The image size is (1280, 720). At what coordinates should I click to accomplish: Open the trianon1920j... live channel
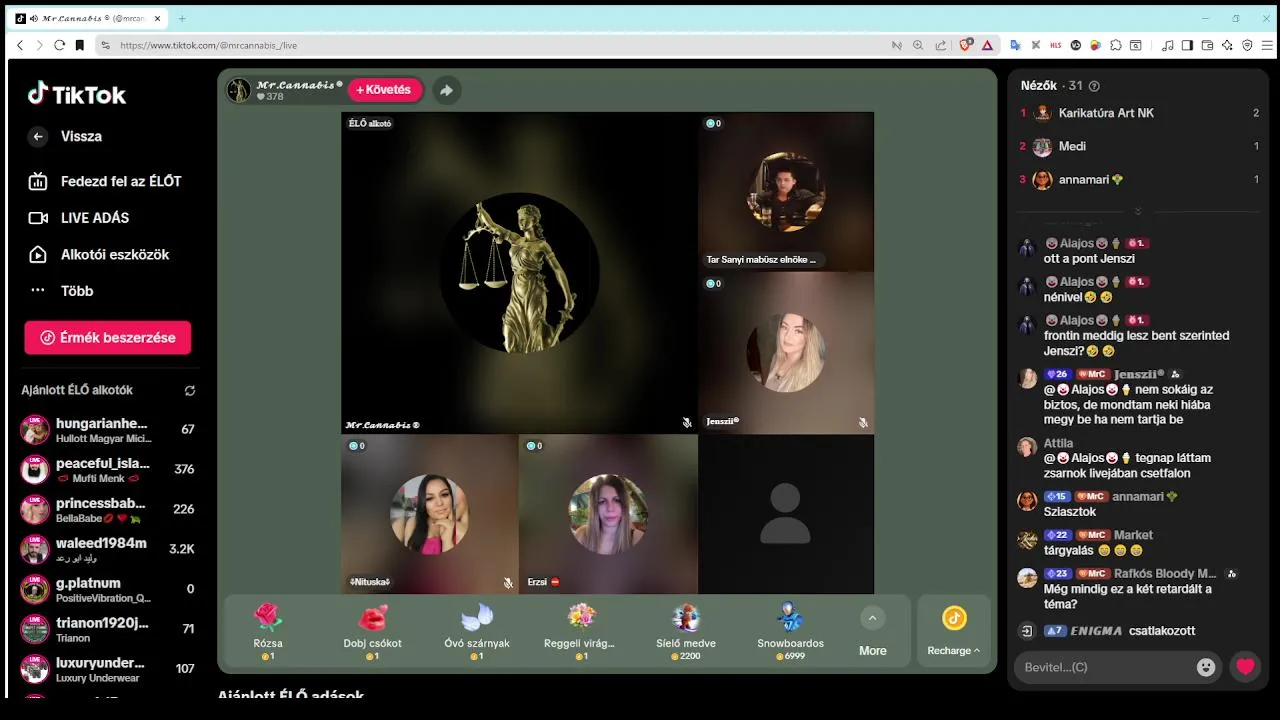[x=108, y=630]
